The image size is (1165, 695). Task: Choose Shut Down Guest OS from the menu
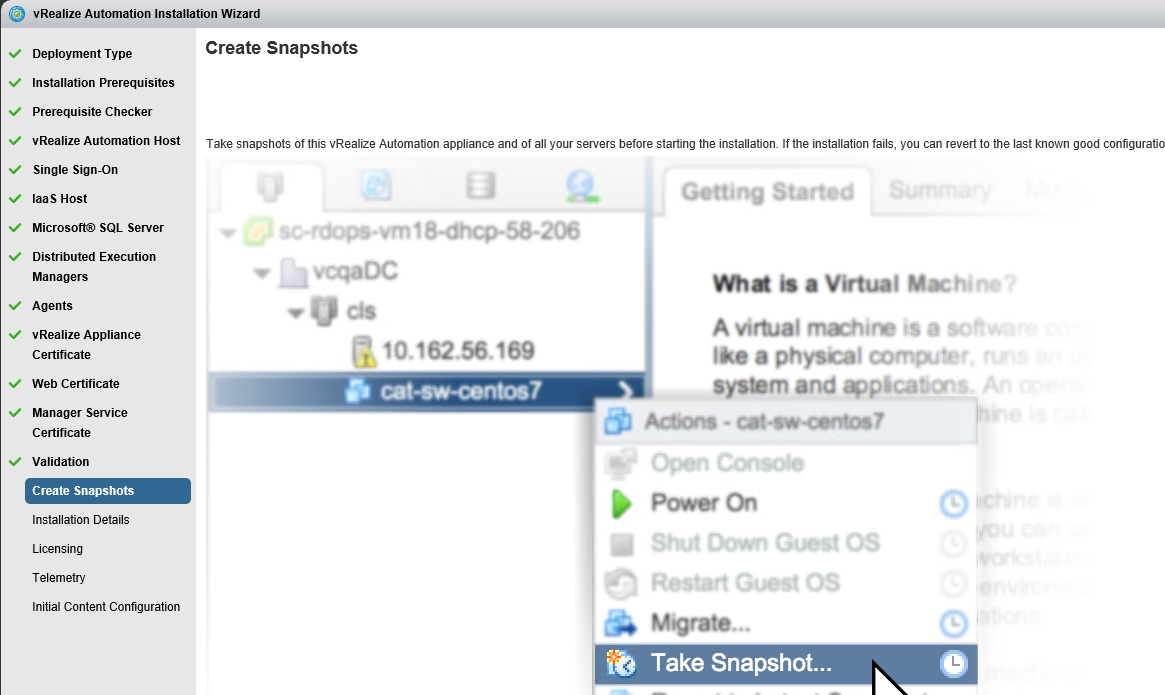785,543
